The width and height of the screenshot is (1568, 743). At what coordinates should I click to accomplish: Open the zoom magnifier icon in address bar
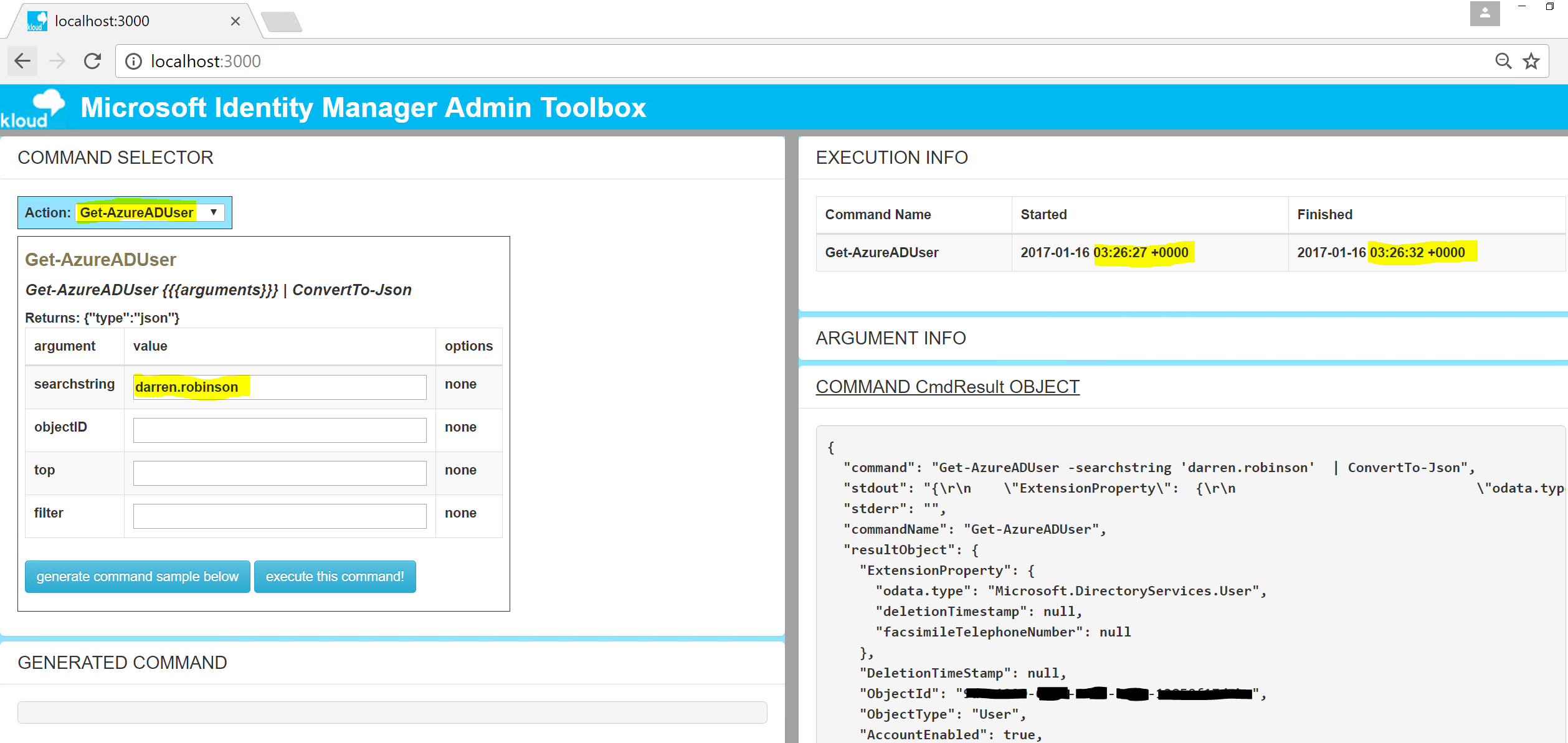pyautogui.click(x=1503, y=61)
